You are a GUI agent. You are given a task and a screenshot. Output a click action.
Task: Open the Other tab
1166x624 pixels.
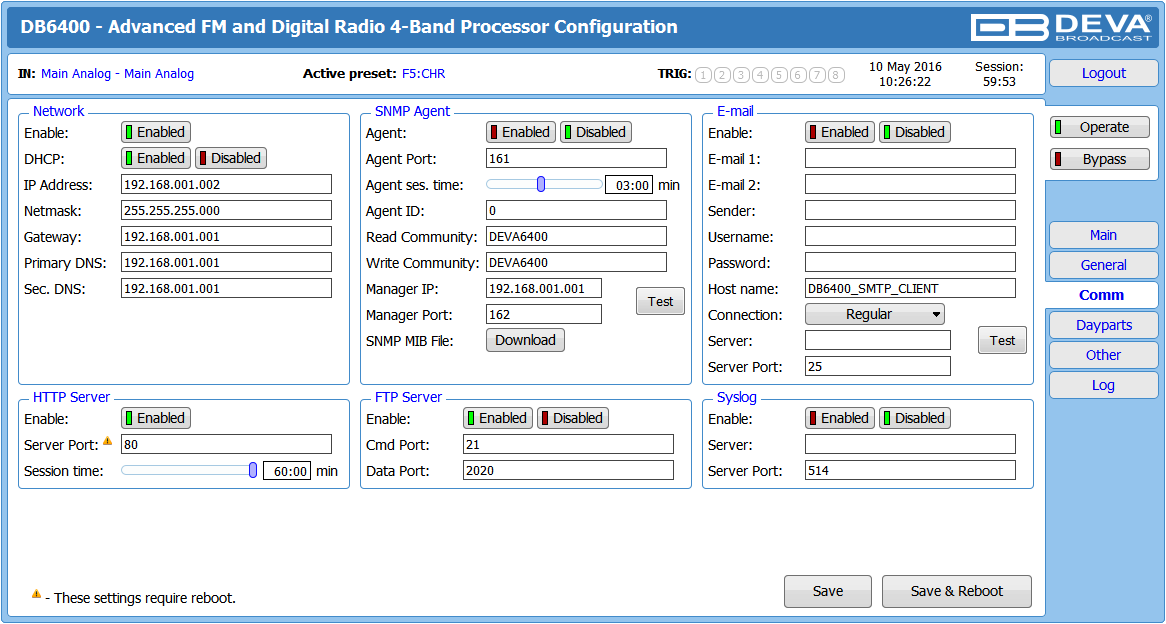coord(1104,355)
